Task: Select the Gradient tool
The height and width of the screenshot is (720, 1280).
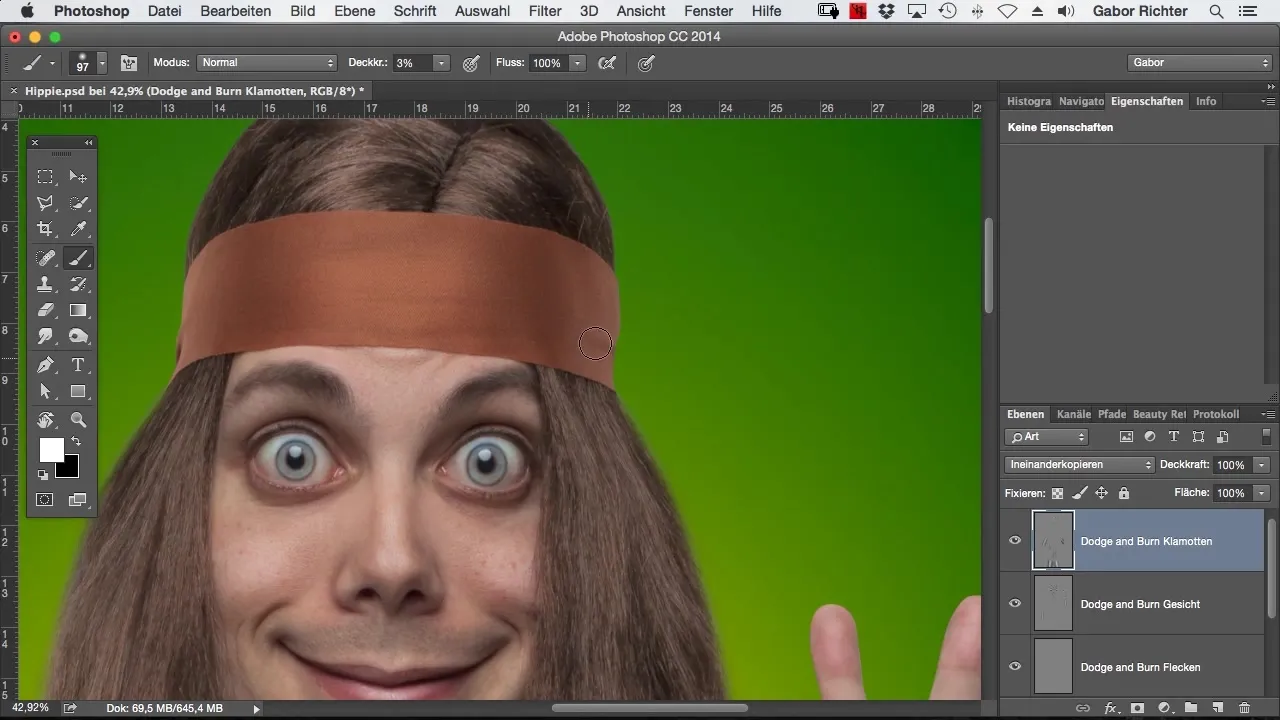Action: pos(78,311)
